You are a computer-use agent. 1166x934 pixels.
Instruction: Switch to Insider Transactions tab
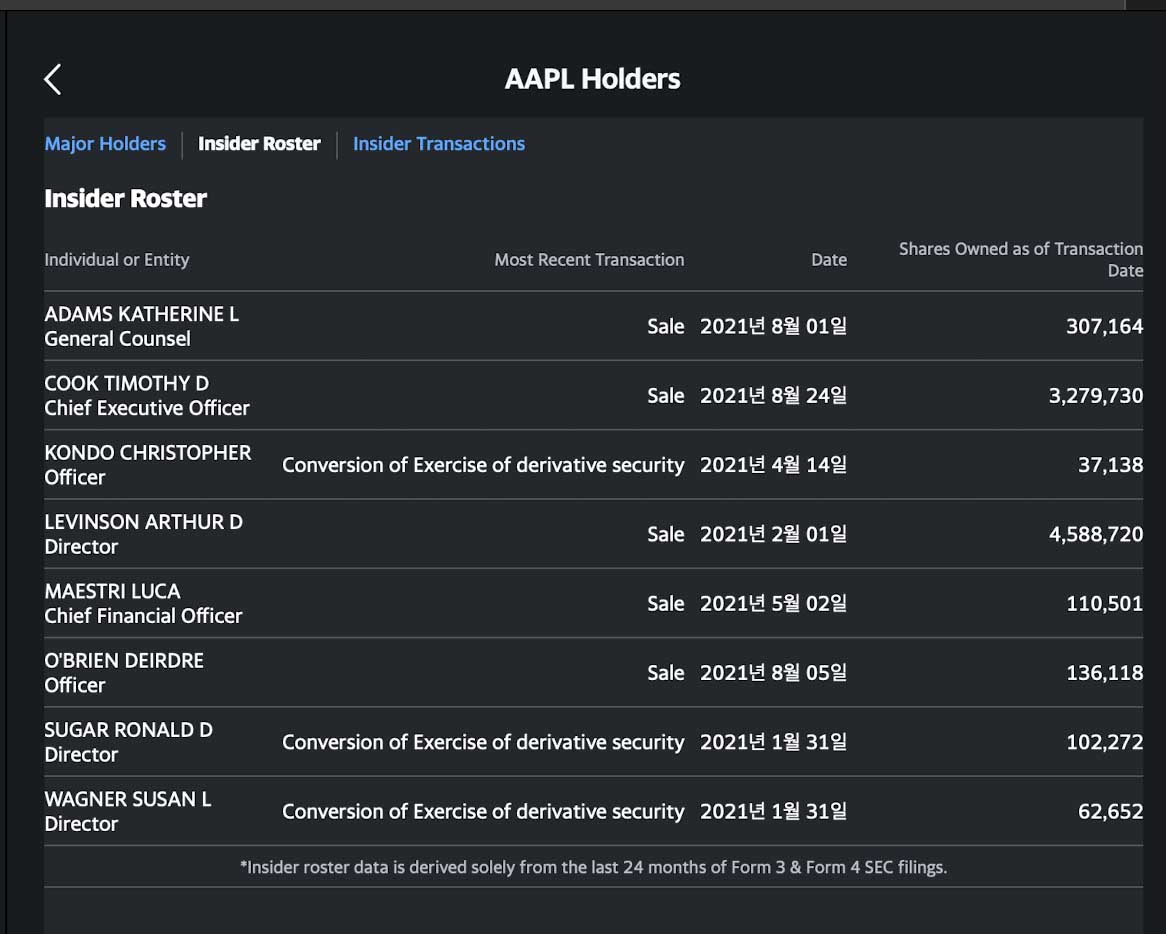[x=439, y=144]
